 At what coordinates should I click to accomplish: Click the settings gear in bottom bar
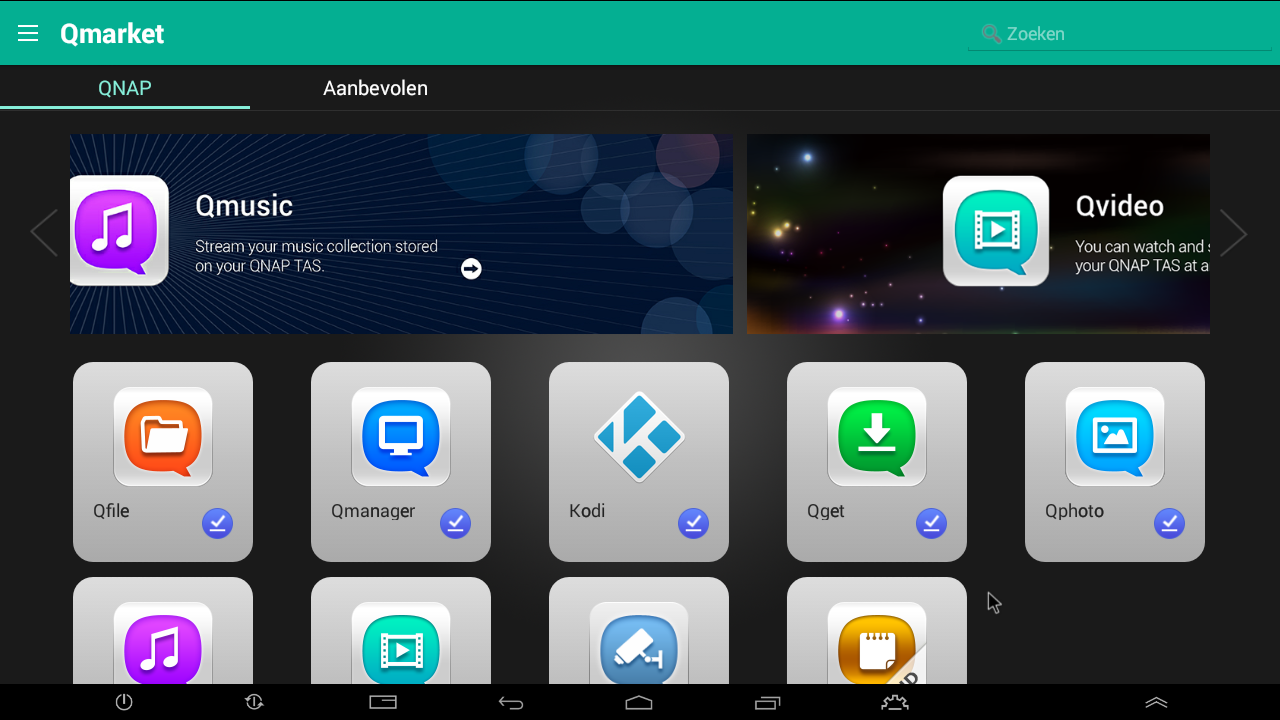coord(895,702)
